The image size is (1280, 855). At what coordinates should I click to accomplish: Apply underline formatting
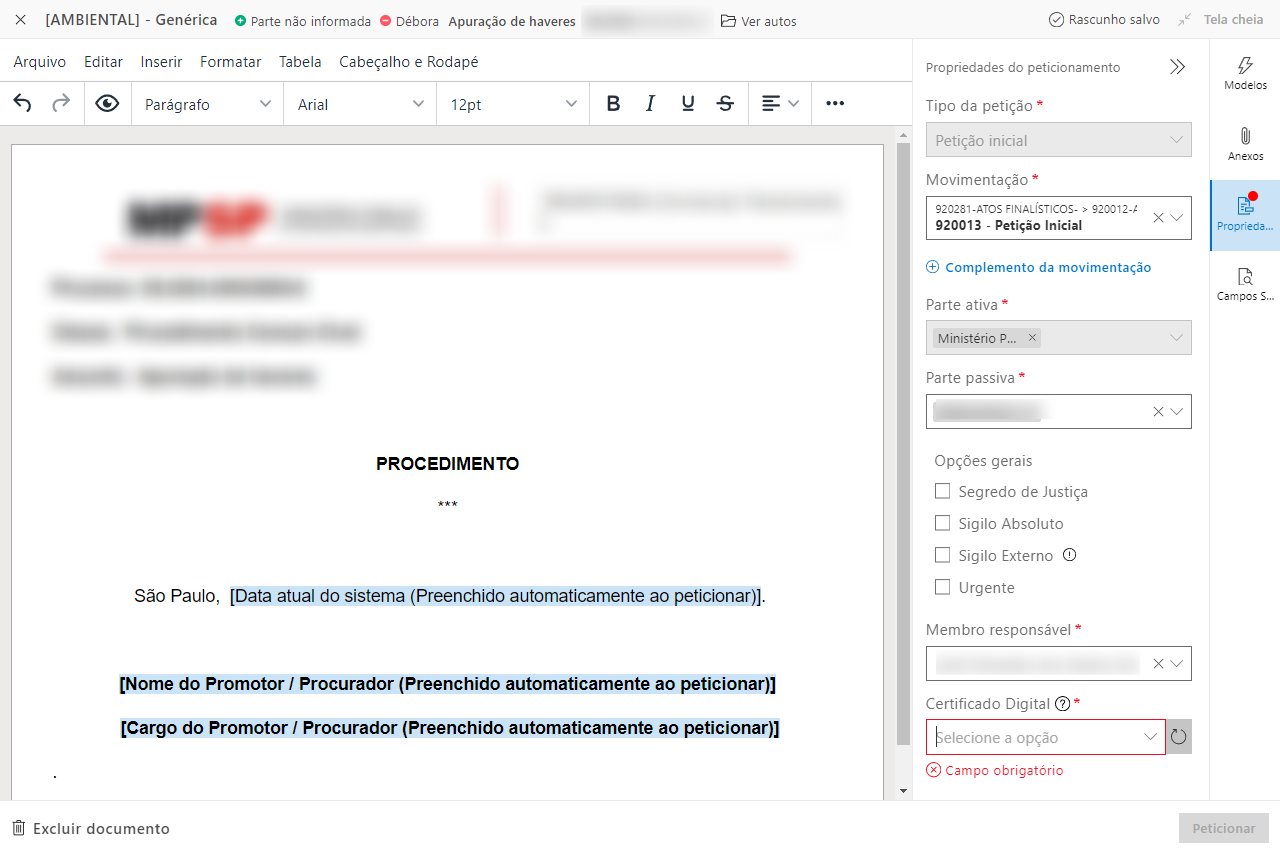tap(688, 104)
